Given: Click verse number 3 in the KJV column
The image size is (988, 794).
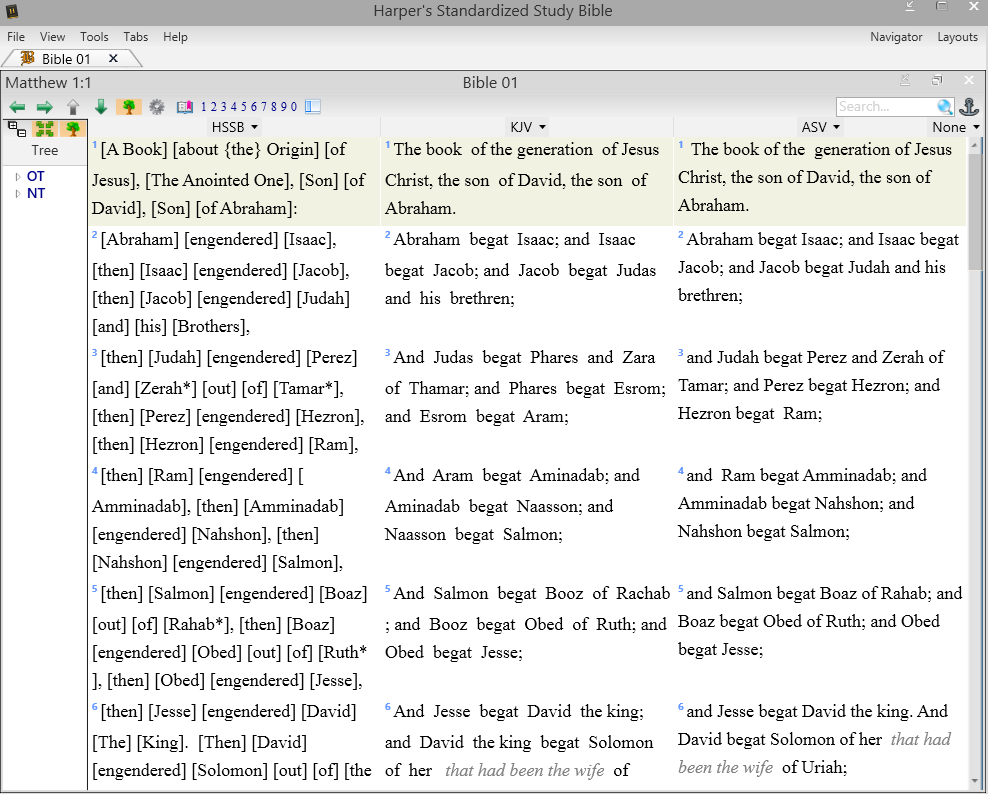Looking at the screenshot, I should [388, 353].
